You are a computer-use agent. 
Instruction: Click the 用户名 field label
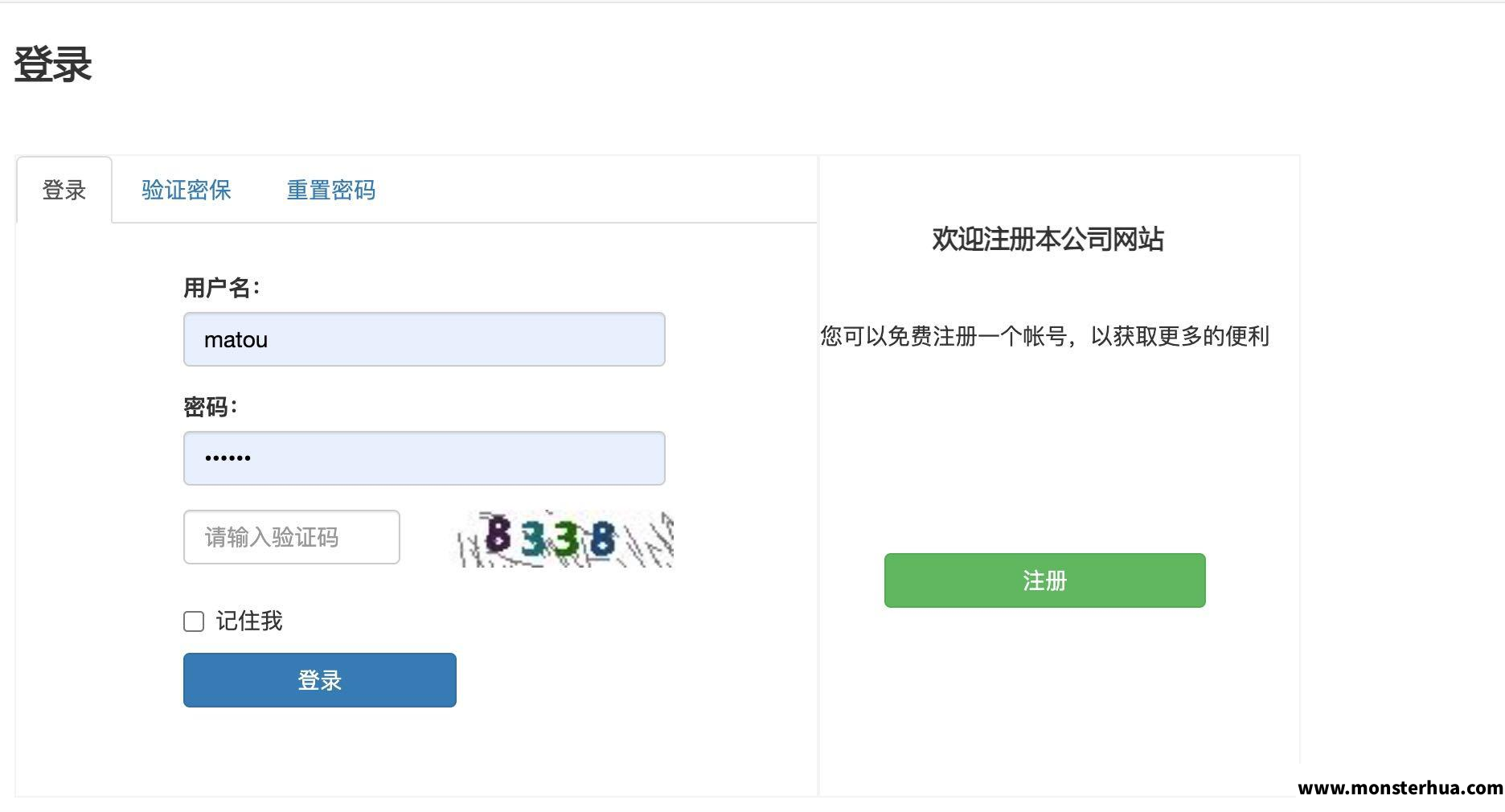click(222, 288)
